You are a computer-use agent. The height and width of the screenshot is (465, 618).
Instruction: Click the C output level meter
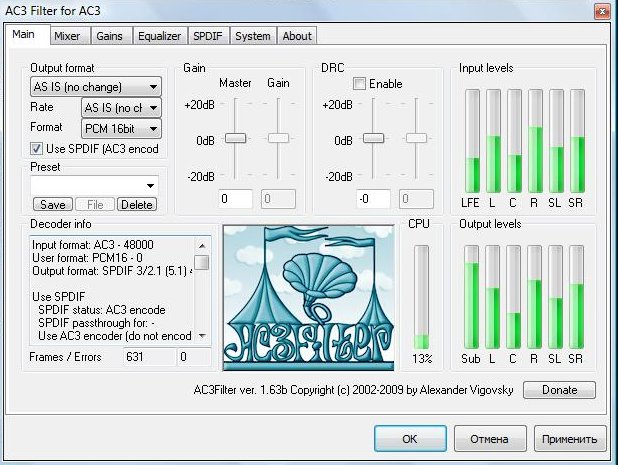[x=514, y=297]
